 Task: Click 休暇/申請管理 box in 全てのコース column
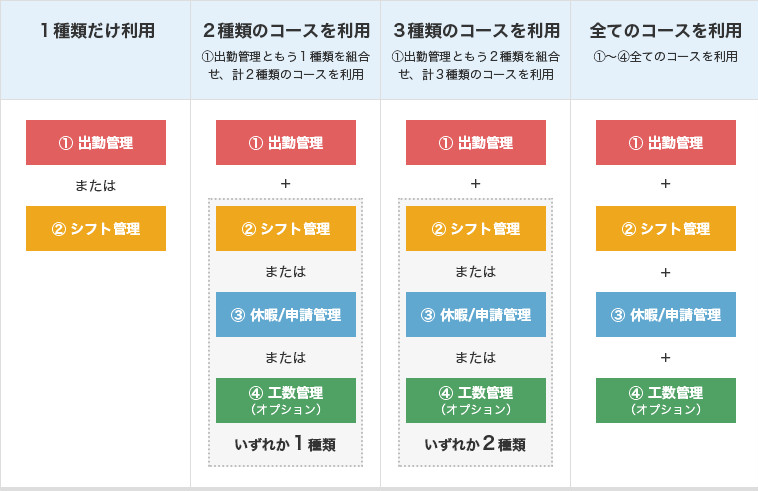tap(666, 315)
